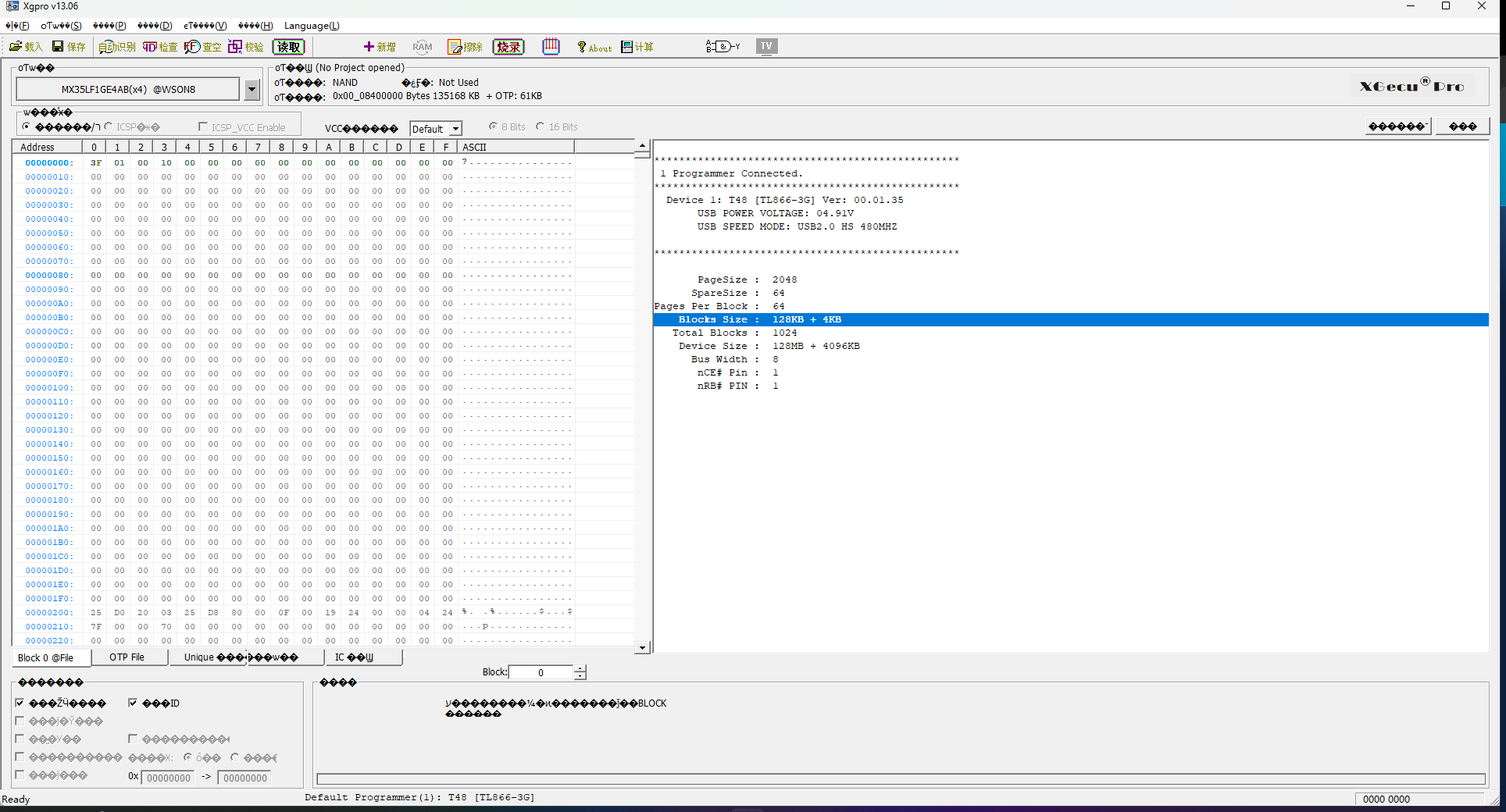Select the 16 Bits radio button
The image size is (1506, 812).
541,126
